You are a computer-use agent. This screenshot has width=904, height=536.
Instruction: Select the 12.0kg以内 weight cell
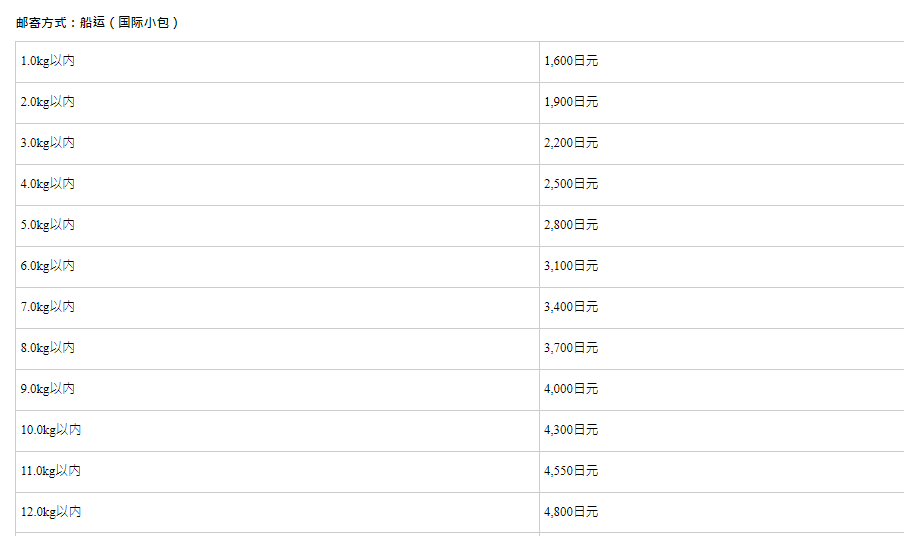tap(277, 512)
